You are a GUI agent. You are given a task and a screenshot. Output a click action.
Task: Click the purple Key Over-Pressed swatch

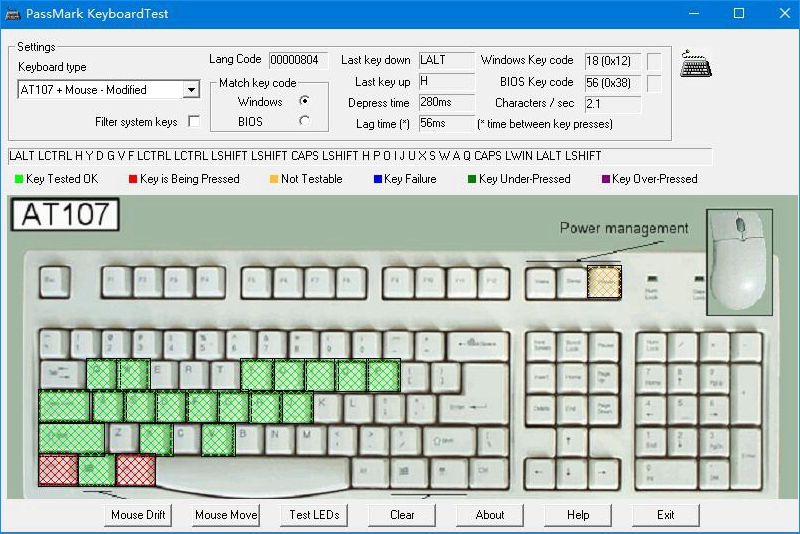[x=606, y=179]
